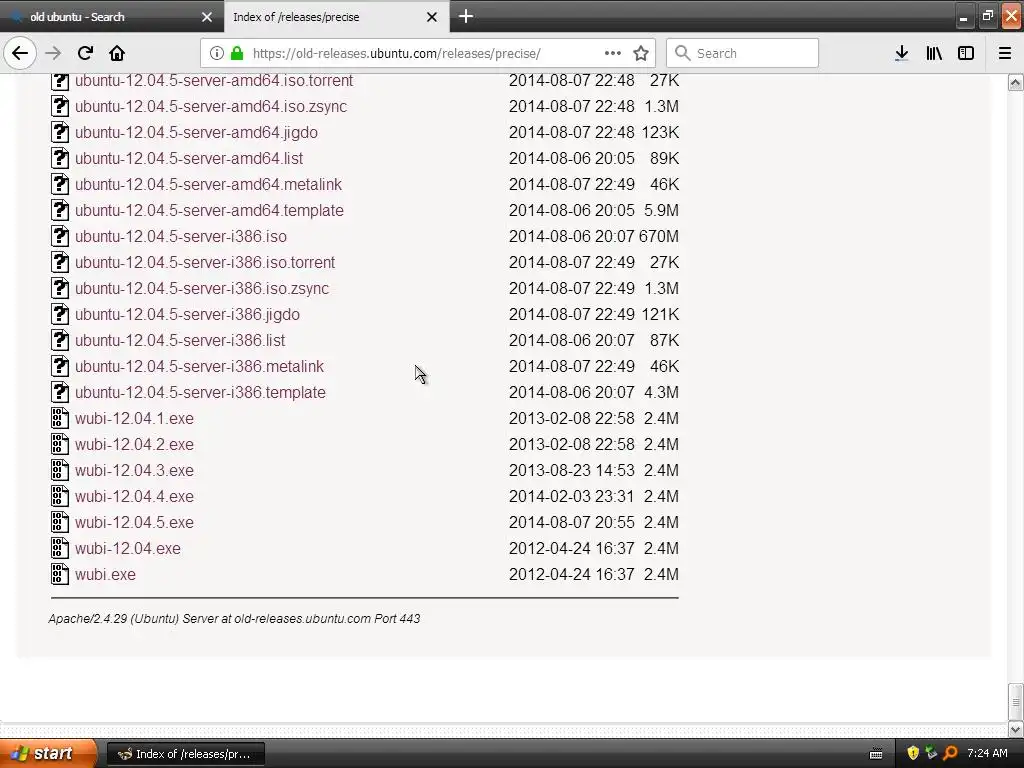1024x768 pixels.
Task: Open the hamburger application menu
Action: [x=1005, y=54]
